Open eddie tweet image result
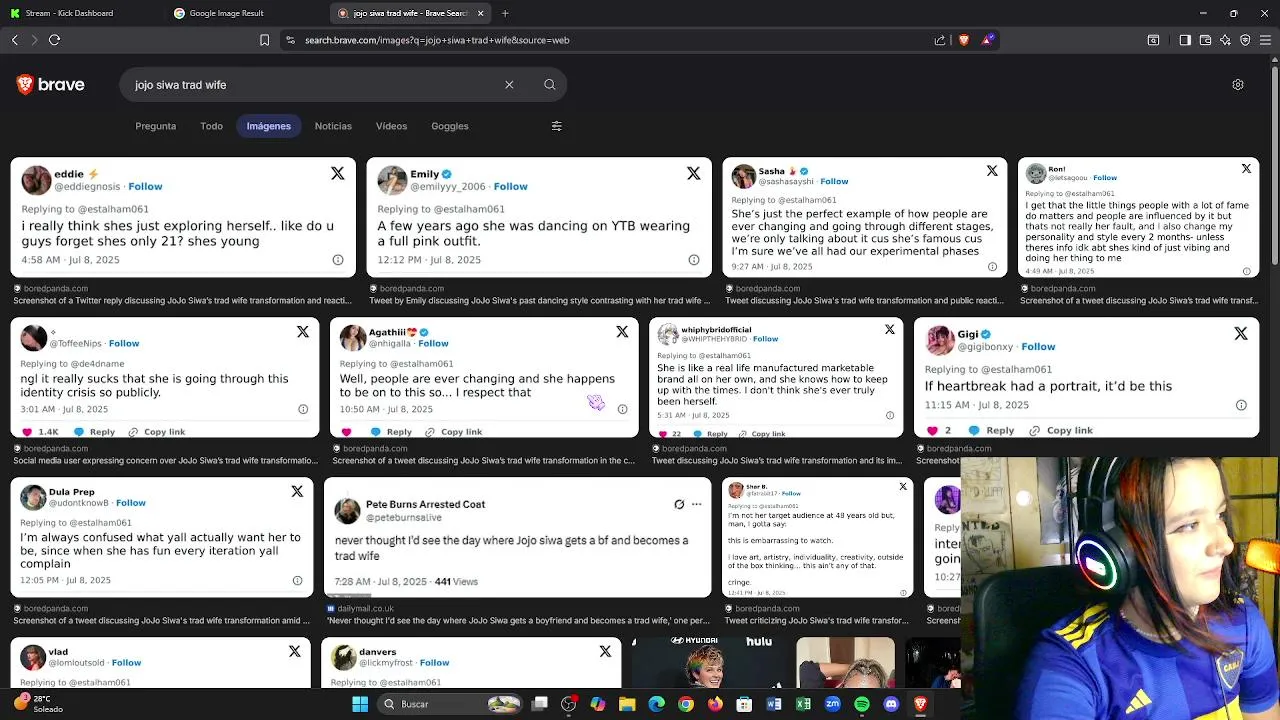The image size is (1280, 720). (183, 217)
